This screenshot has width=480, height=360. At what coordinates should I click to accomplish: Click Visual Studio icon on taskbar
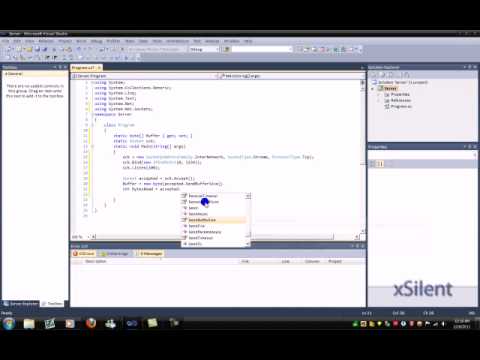(x=132, y=323)
